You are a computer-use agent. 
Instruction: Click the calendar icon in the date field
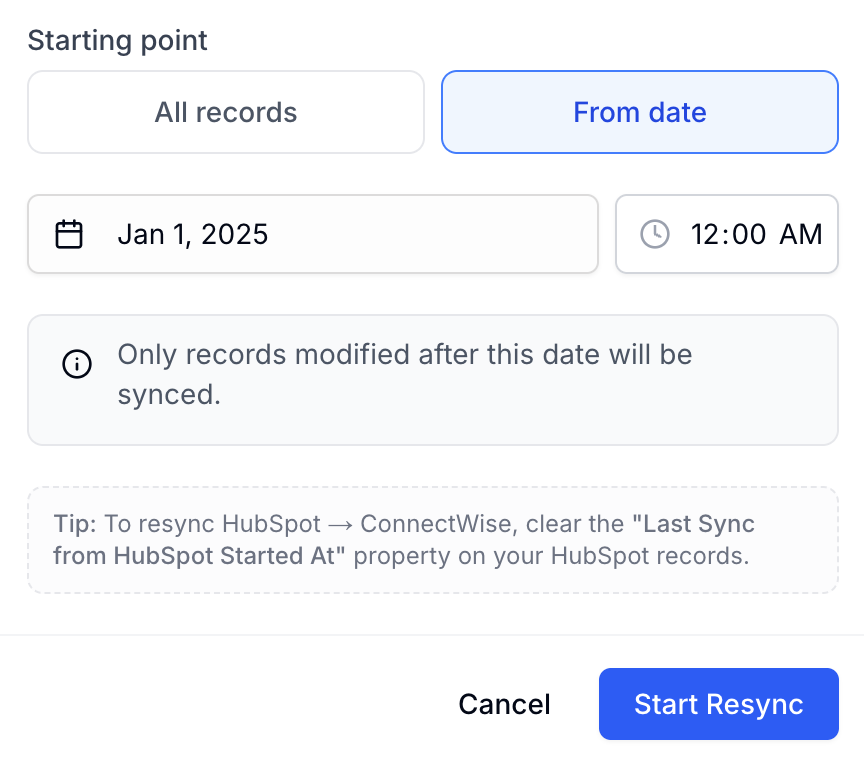[69, 234]
